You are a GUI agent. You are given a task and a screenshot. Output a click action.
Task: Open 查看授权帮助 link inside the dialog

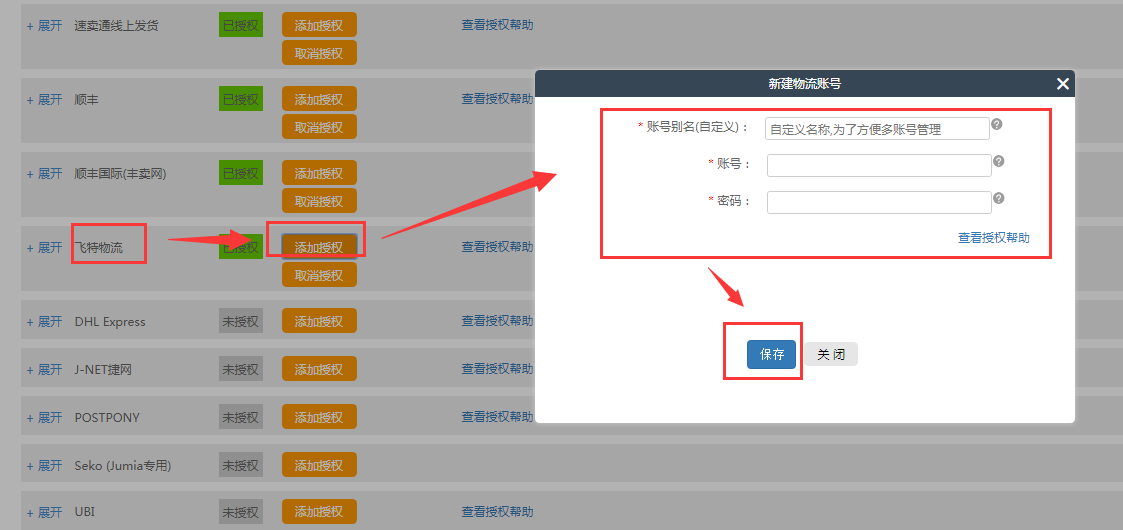tap(993, 238)
